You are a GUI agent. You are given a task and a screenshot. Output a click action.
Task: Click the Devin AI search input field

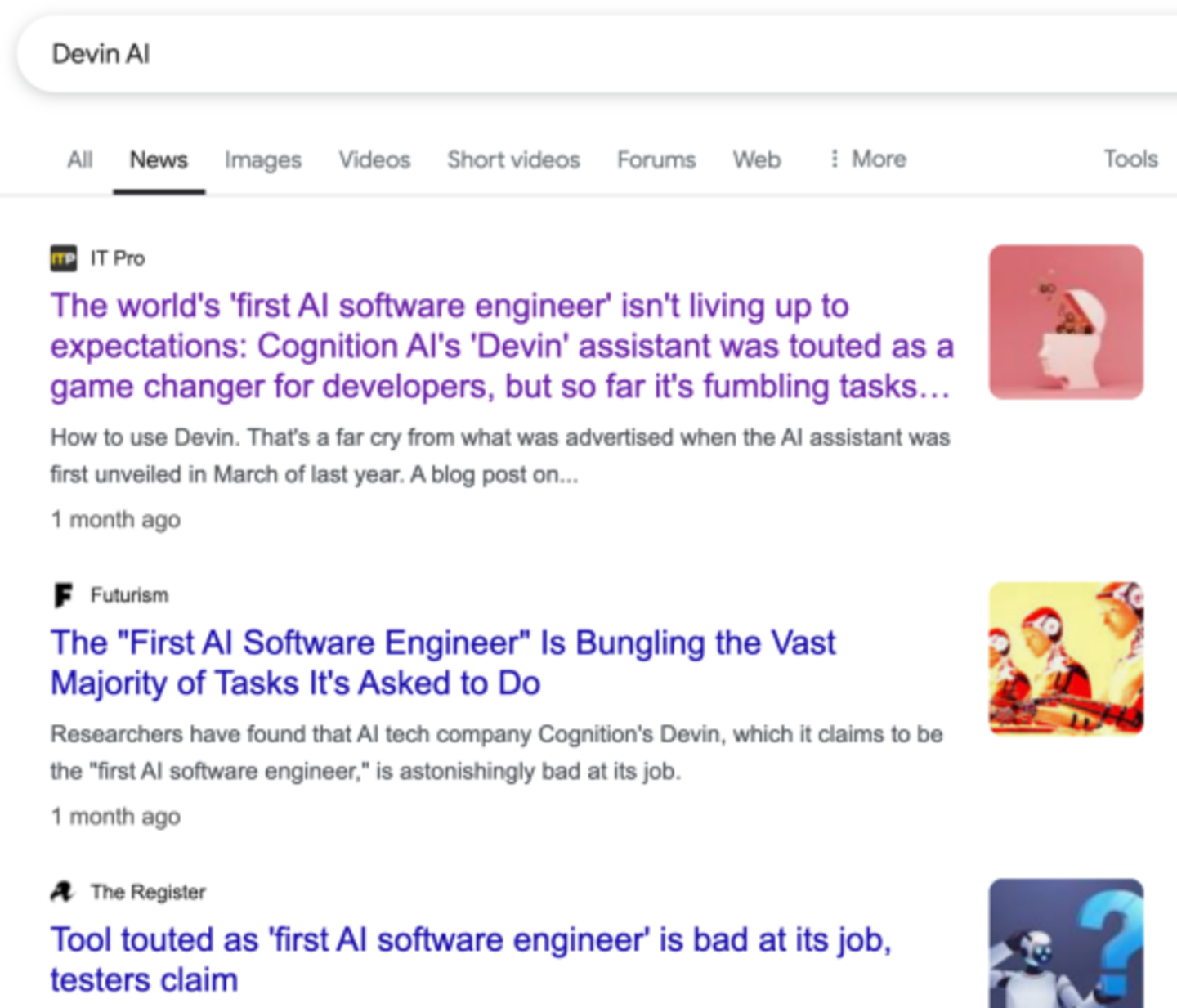point(572,54)
